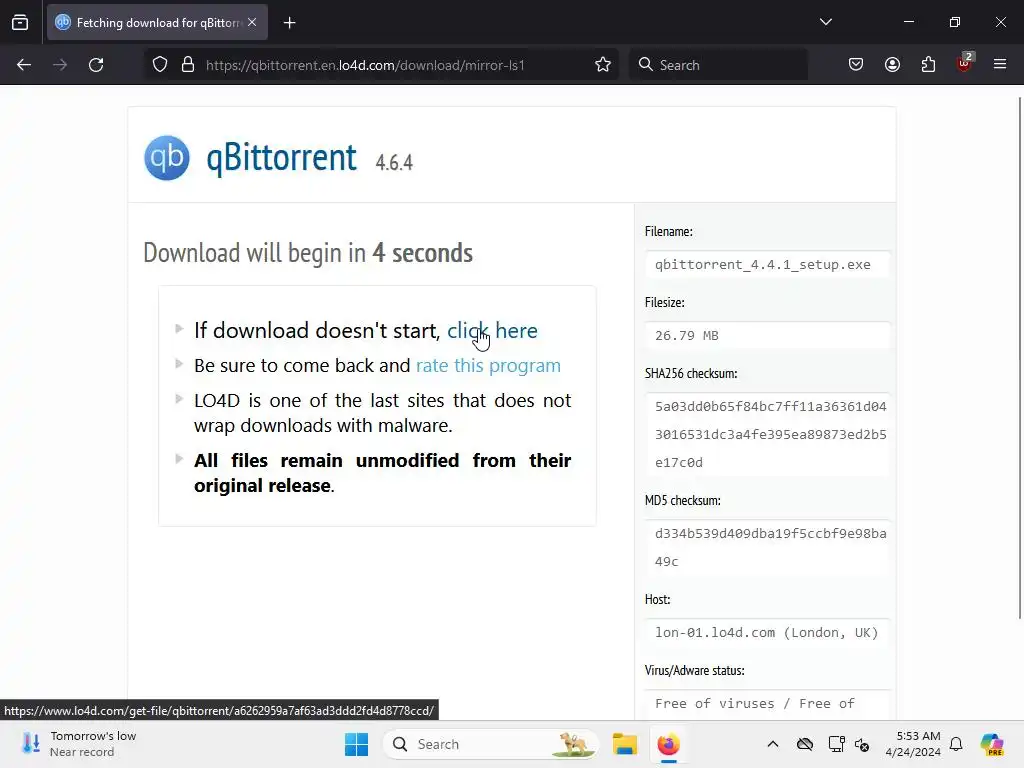This screenshot has width=1024, height=768.
Task: Open the list all tabs dropdown
Action: pos(825,22)
